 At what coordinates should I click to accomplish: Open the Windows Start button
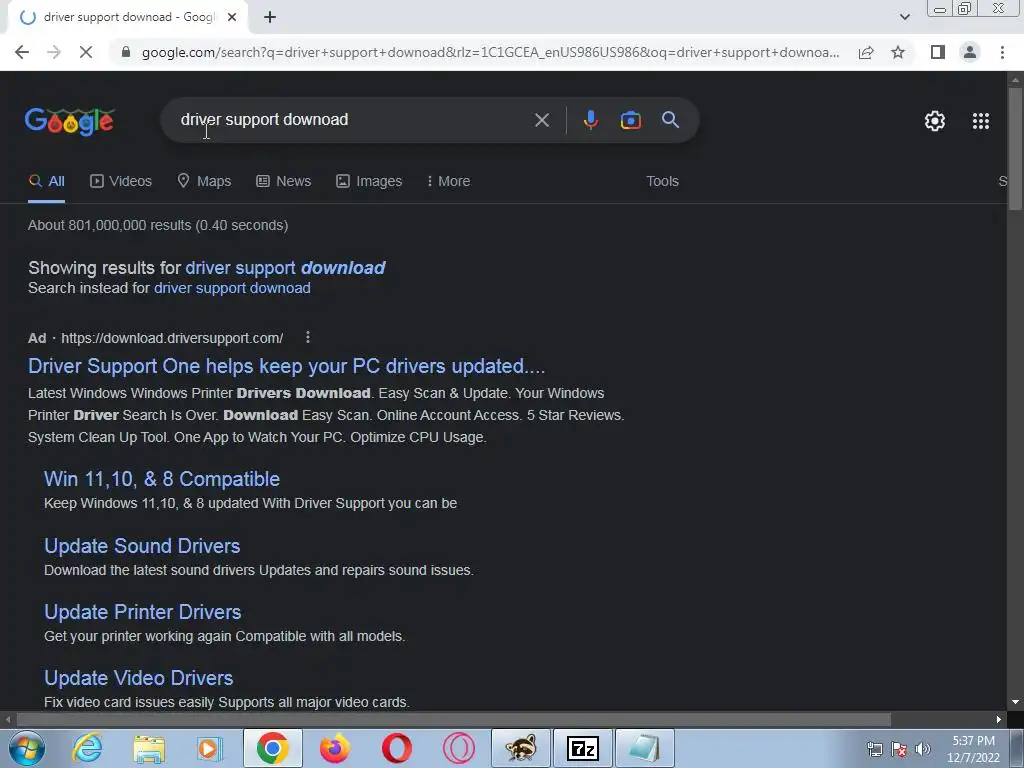coord(26,748)
